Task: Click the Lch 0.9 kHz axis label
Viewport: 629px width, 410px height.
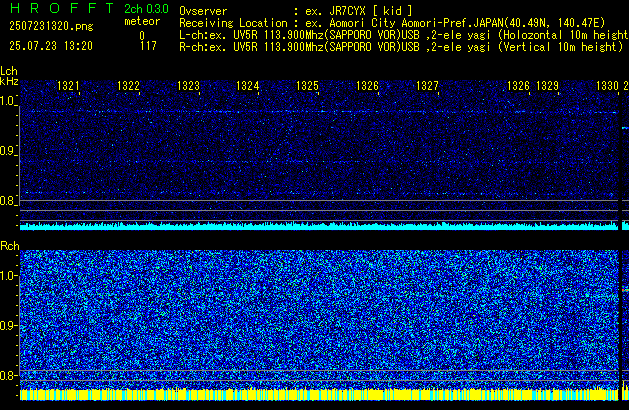Action: (8, 151)
